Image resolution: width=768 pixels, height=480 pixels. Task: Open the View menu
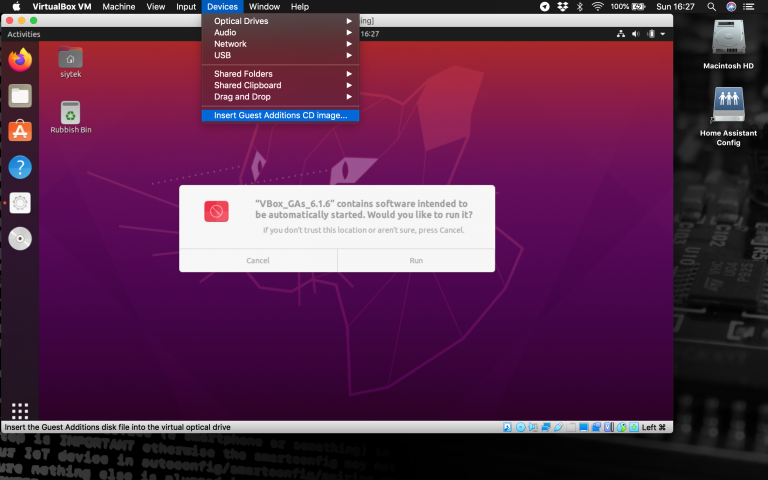pyautogui.click(x=156, y=6)
